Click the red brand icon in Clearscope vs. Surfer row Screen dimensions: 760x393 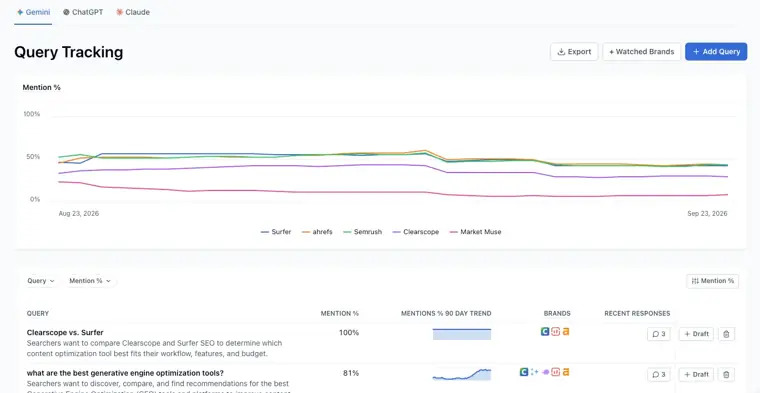555,332
